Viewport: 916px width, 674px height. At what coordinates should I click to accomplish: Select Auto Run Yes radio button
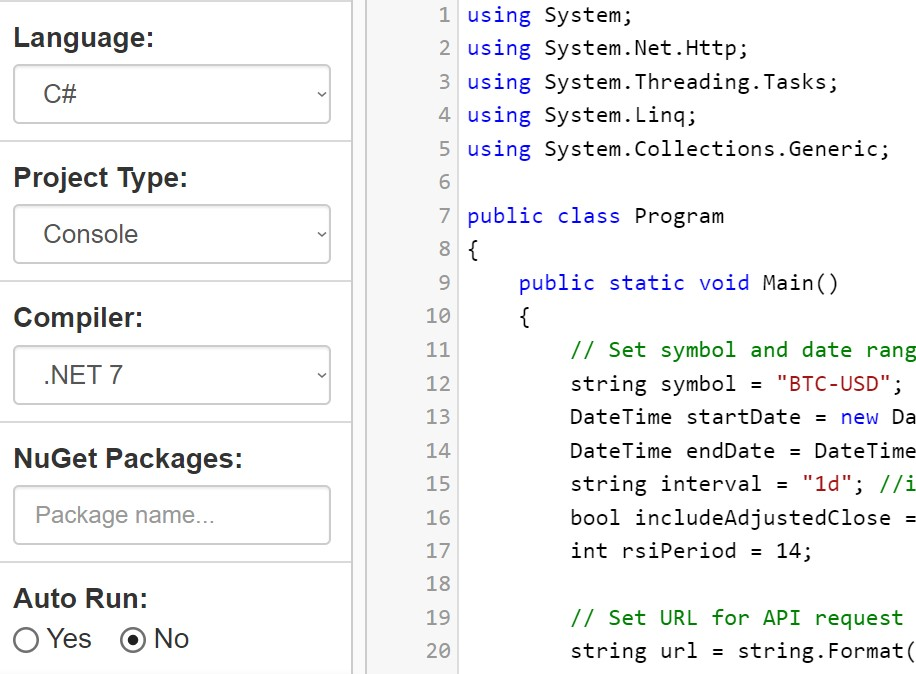26,640
